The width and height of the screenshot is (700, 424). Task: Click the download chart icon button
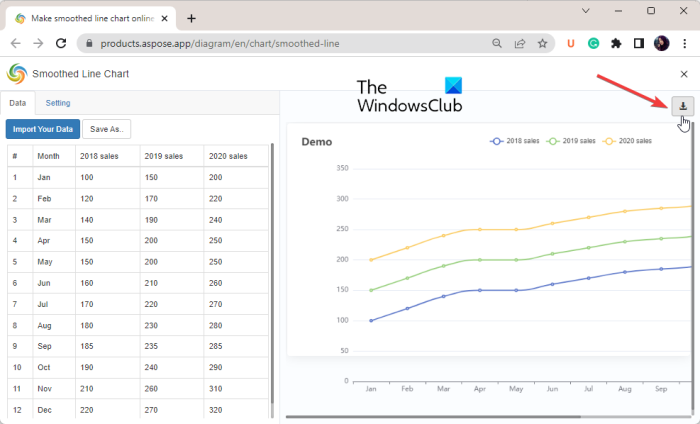[x=683, y=106]
